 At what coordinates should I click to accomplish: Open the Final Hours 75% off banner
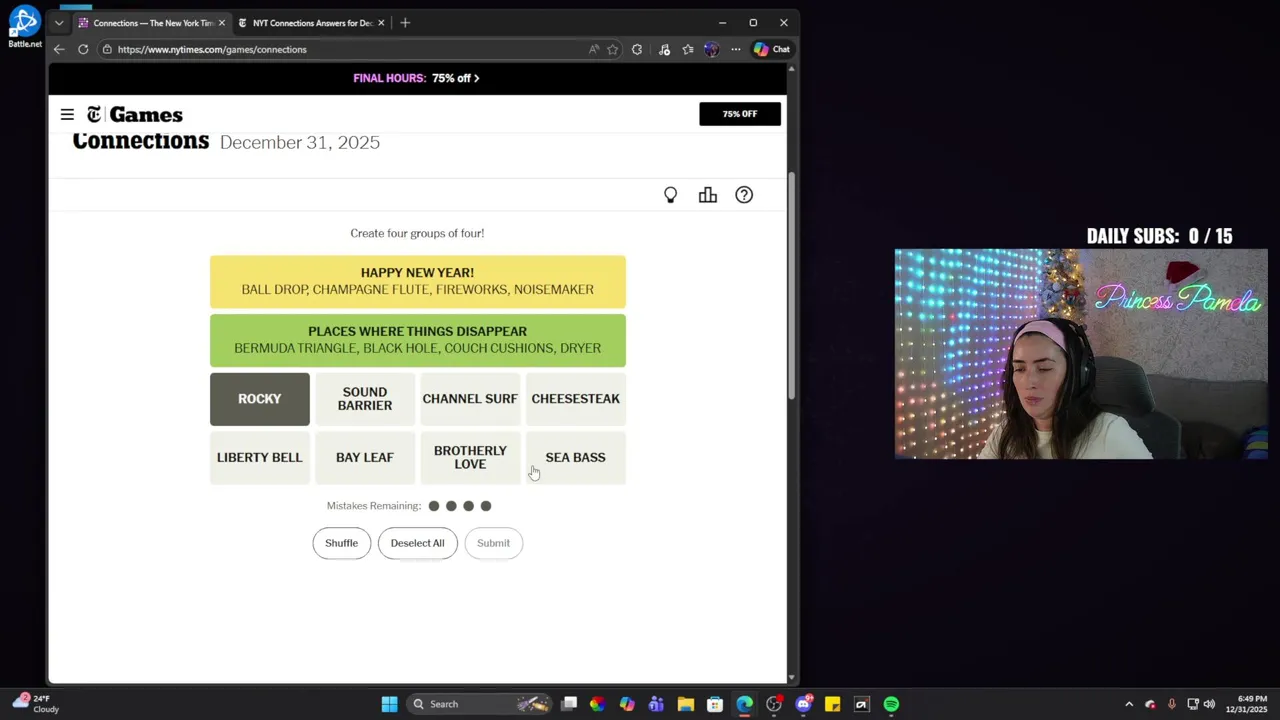point(417,78)
